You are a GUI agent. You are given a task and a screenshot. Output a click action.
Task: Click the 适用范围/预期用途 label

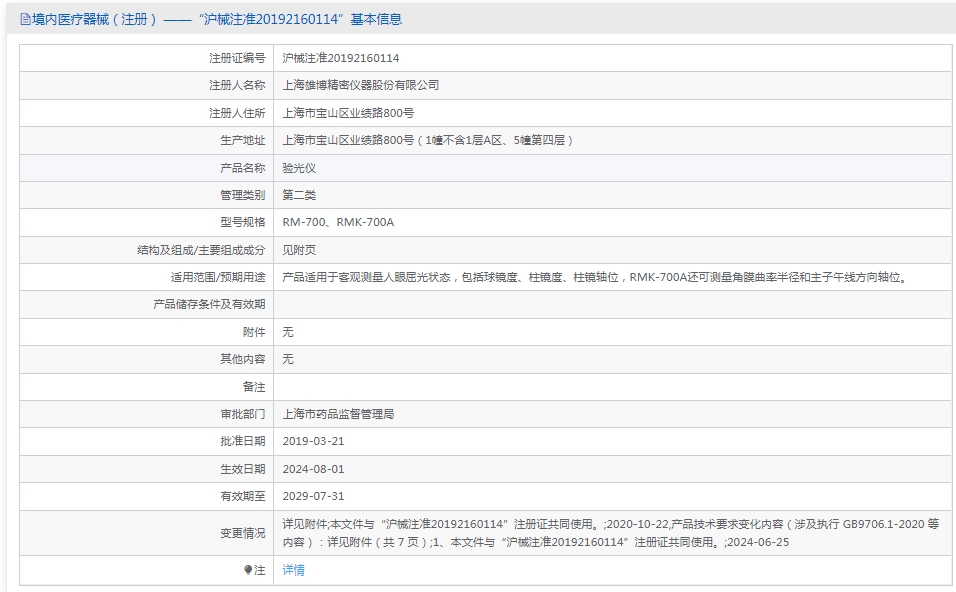[x=218, y=277]
